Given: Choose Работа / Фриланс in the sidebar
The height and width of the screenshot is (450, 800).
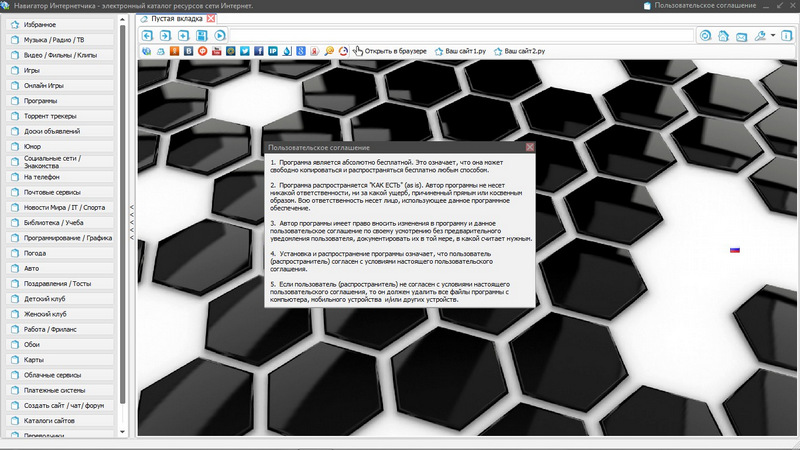Looking at the screenshot, I should tap(60, 330).
